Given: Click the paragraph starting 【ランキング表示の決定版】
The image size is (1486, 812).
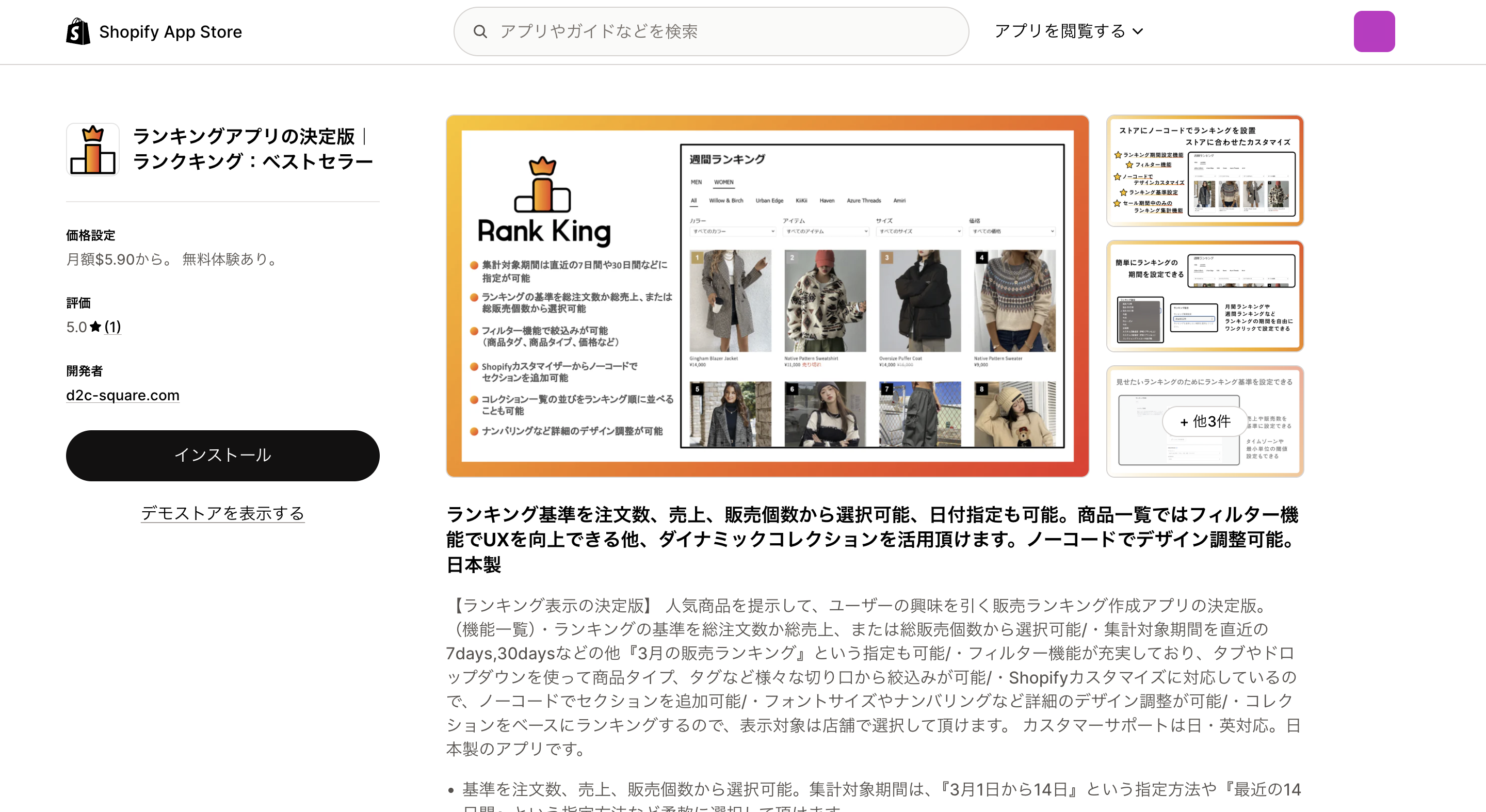Looking at the screenshot, I should coord(873,677).
